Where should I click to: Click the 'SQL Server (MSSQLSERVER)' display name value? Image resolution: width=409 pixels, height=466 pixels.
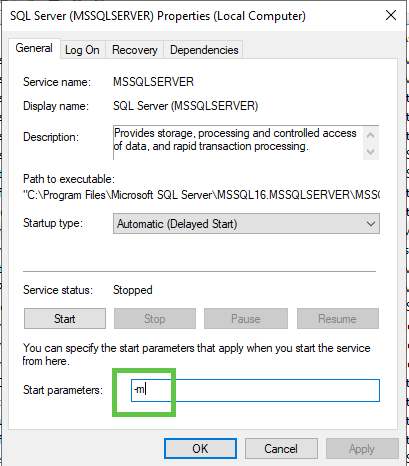tap(186, 106)
